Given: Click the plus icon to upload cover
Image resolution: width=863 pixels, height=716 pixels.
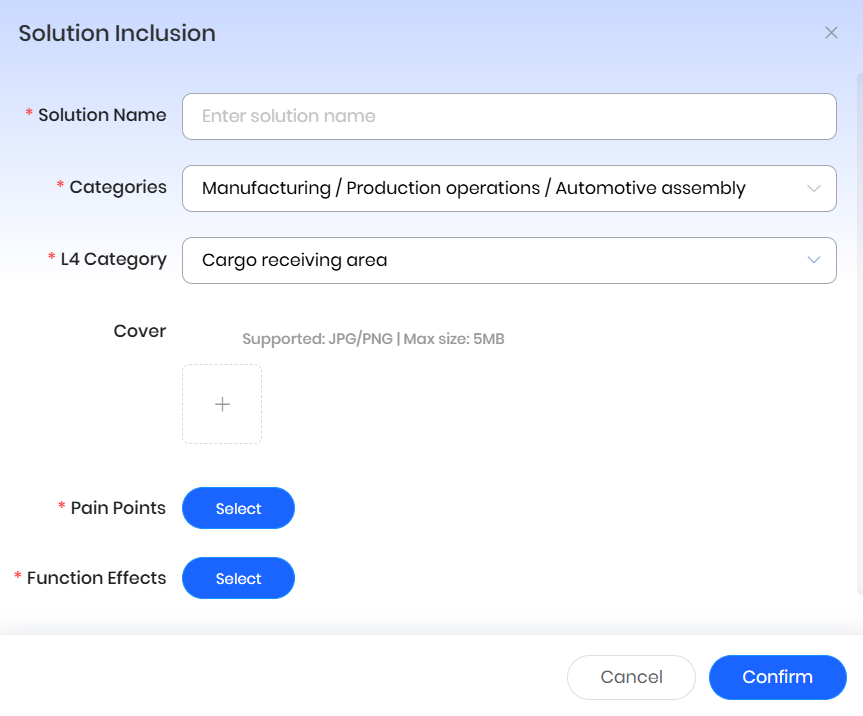Looking at the screenshot, I should click(222, 404).
